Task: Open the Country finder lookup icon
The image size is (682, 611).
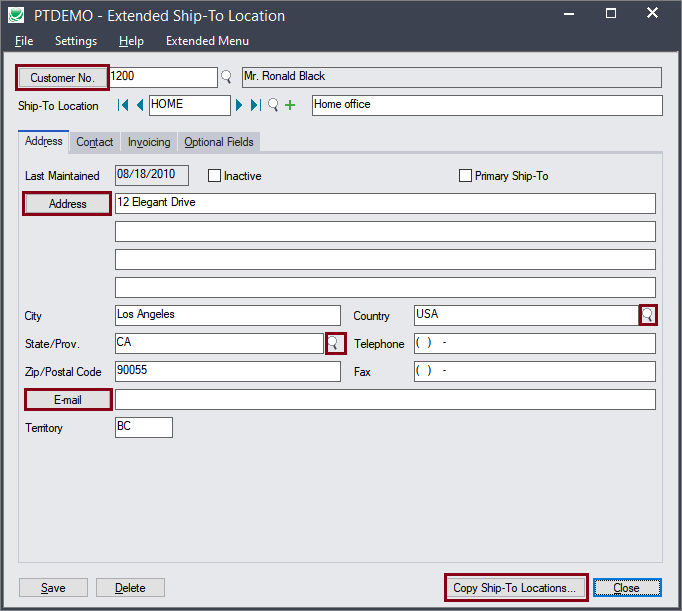Action: click(648, 315)
